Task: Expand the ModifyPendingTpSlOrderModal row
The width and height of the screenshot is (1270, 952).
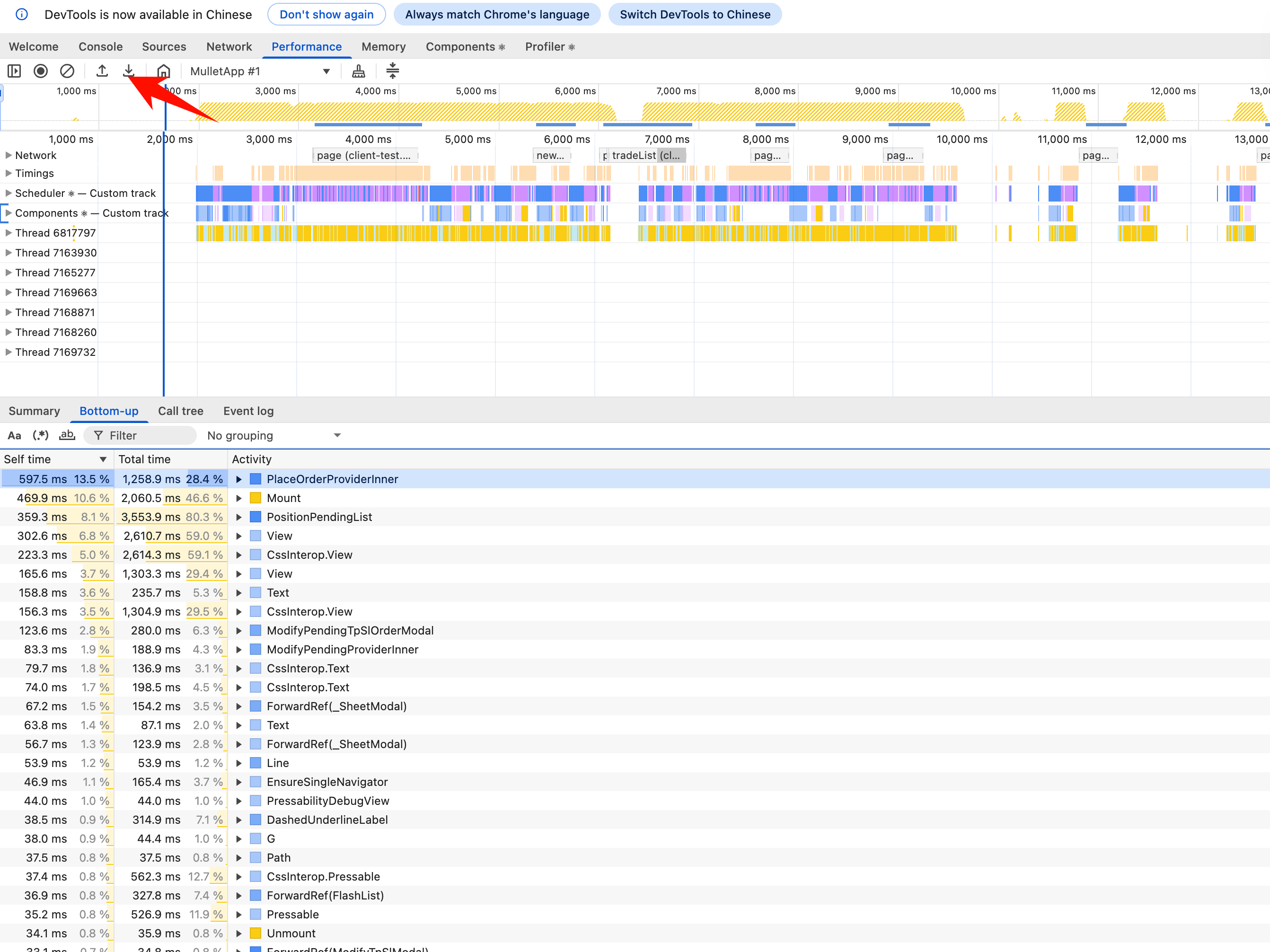Action: coord(239,631)
